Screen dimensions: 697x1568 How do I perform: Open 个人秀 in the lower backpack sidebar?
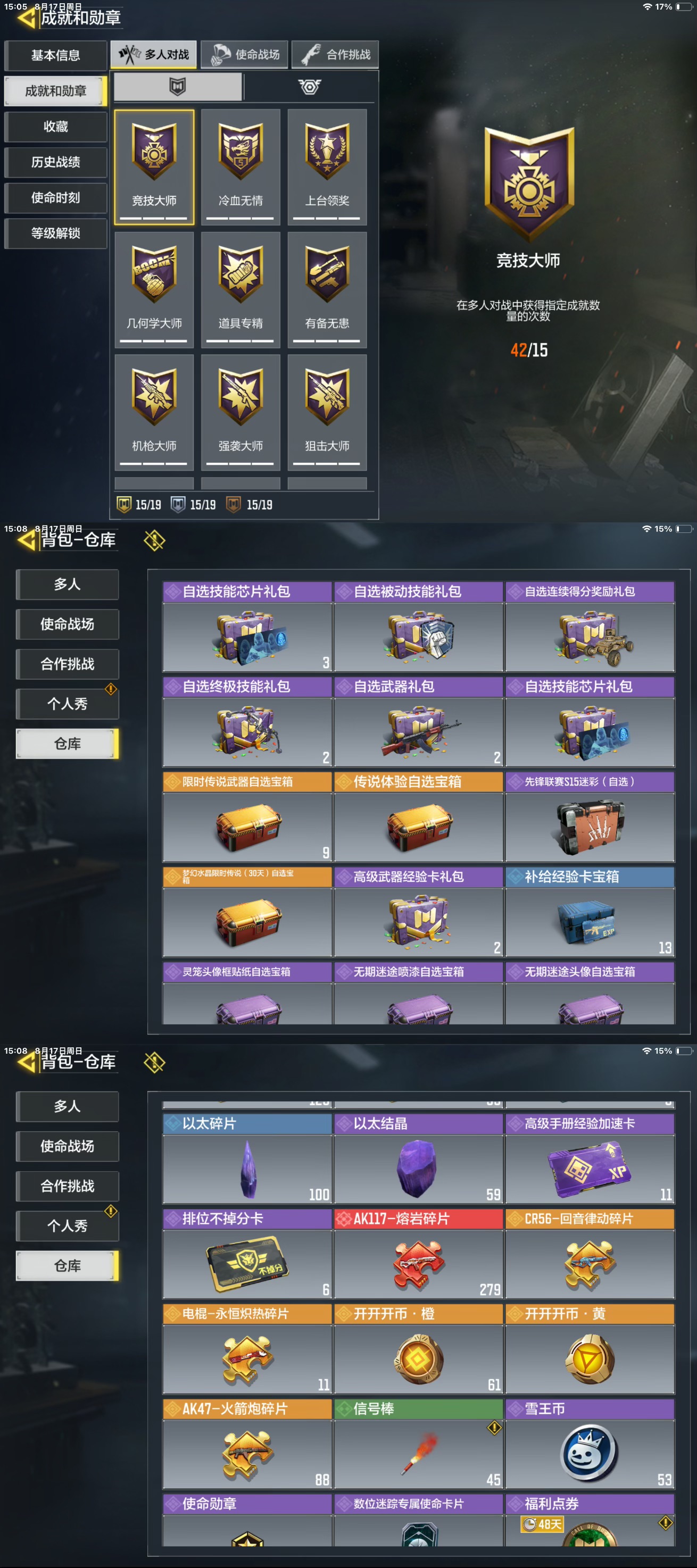pyautogui.click(x=67, y=1226)
